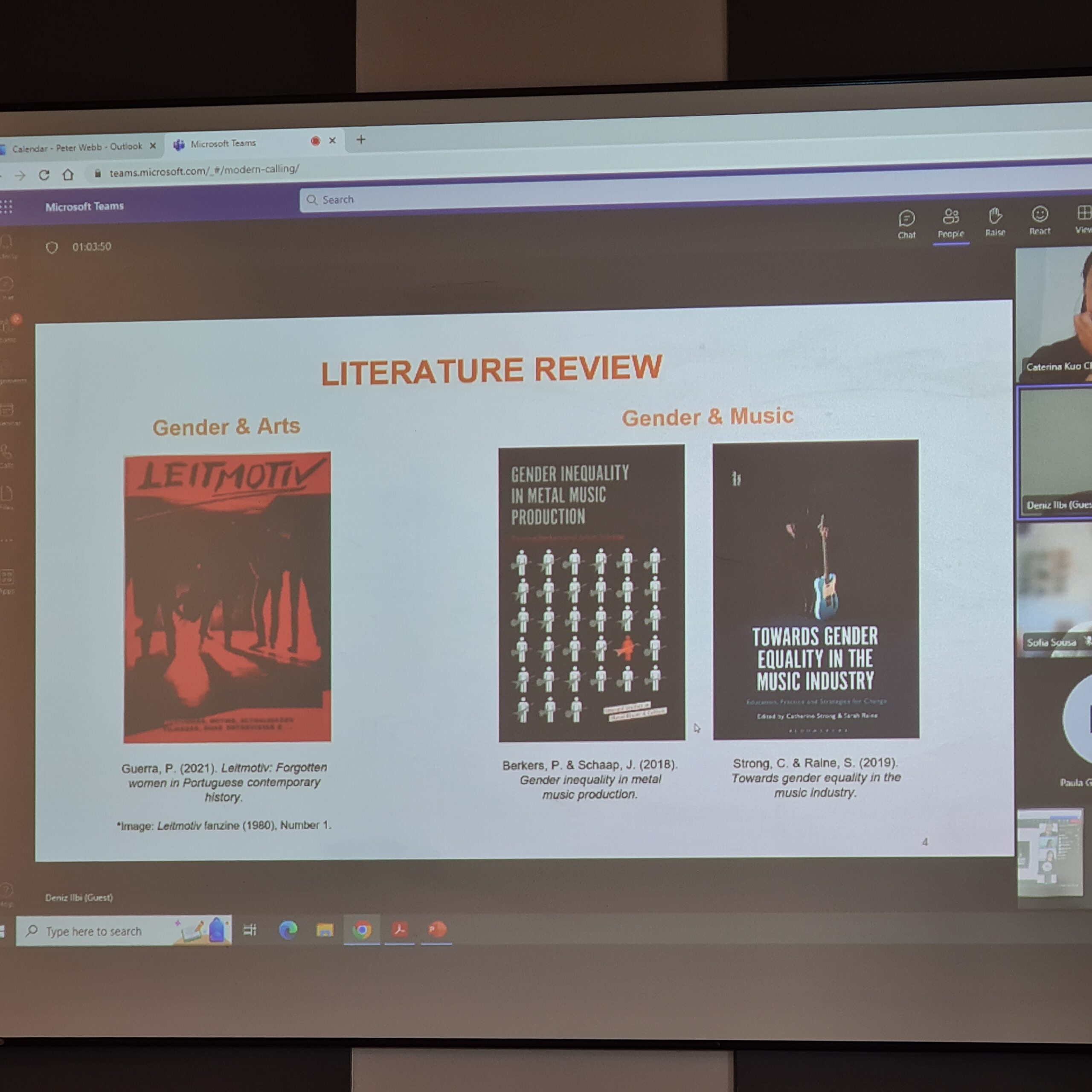The image size is (1092, 1092).
Task: Open the View layout options
Action: (1083, 219)
